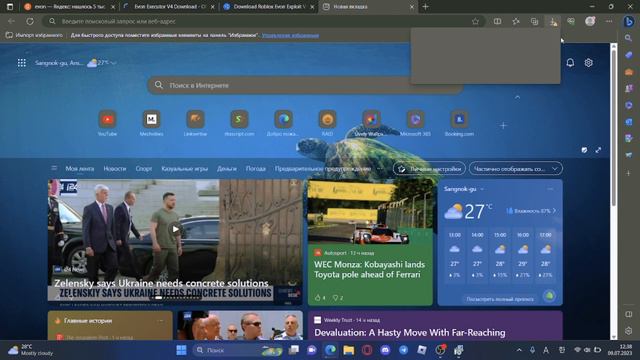This screenshot has height=360, width=640.
Task: Play the Zelensky news video
Action: pos(175,229)
